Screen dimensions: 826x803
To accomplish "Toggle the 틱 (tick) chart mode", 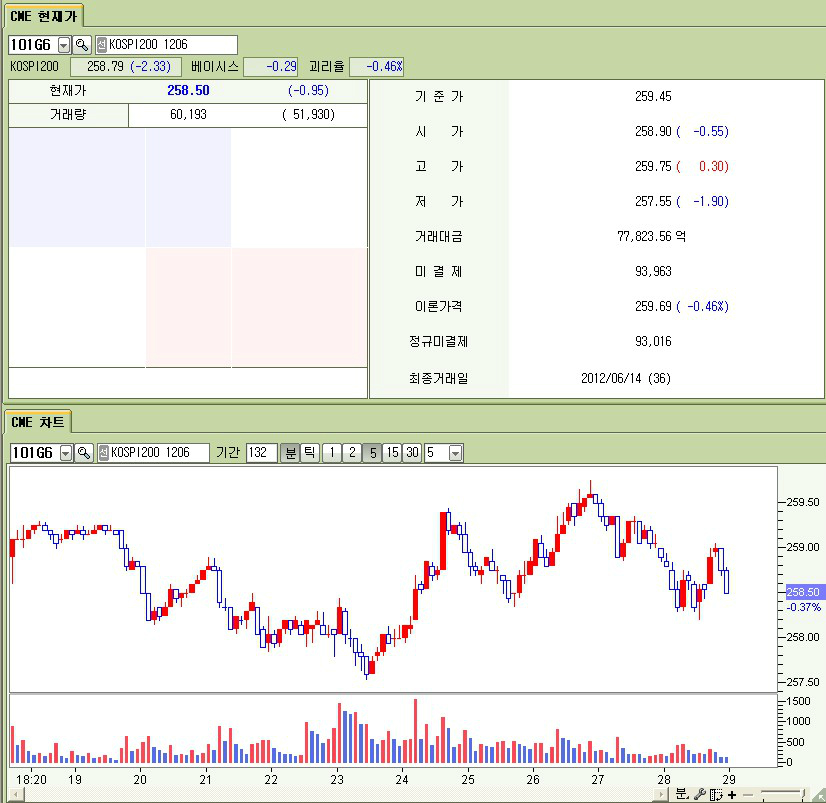I will coord(310,453).
